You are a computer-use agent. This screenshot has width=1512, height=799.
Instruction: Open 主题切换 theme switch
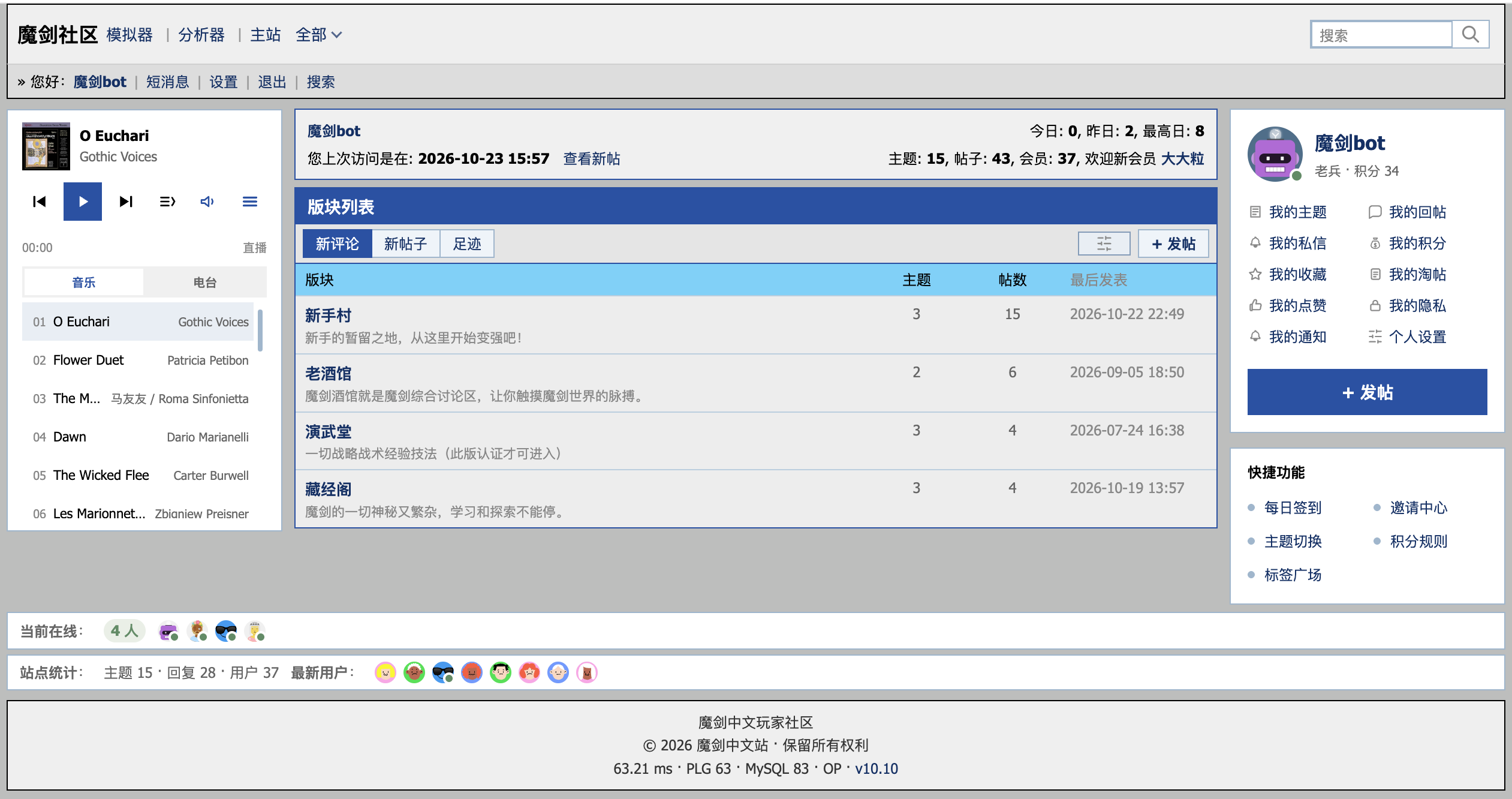pos(1293,541)
